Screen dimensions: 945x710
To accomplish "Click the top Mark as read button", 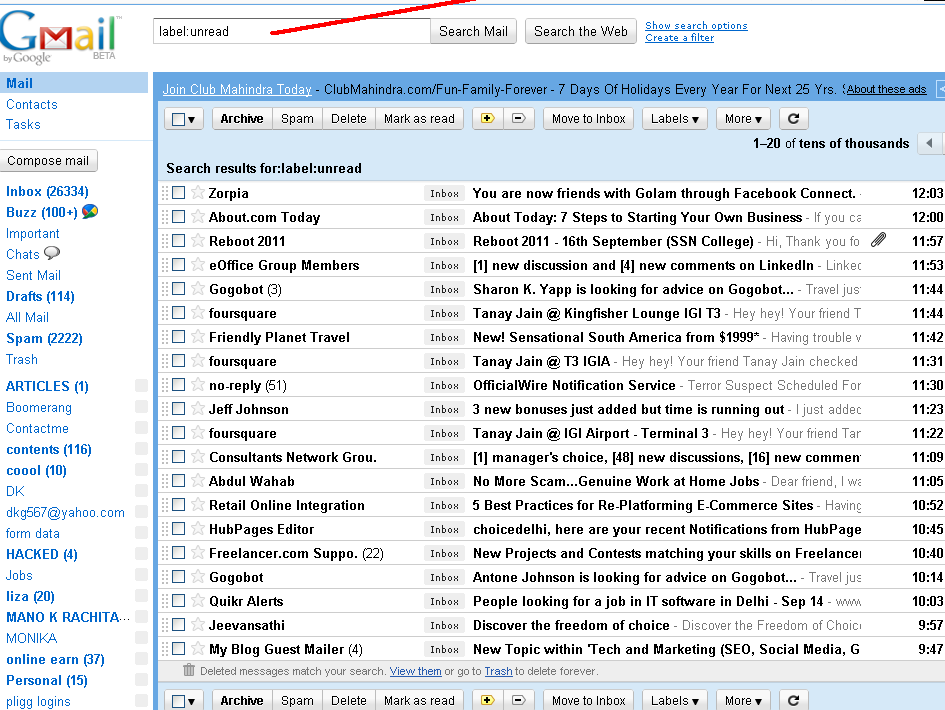I will point(419,119).
